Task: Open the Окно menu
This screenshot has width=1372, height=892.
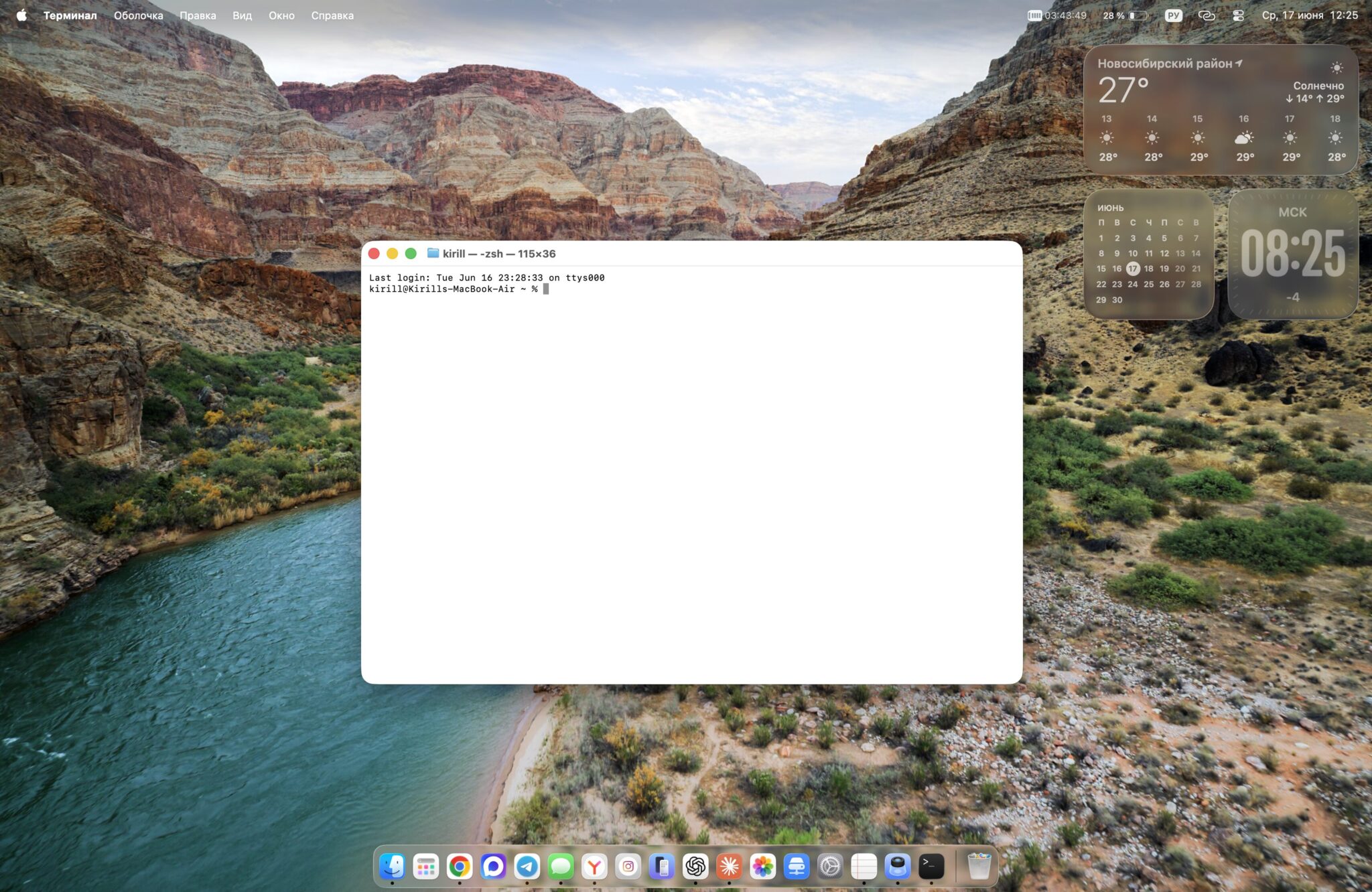Action: pos(282,15)
